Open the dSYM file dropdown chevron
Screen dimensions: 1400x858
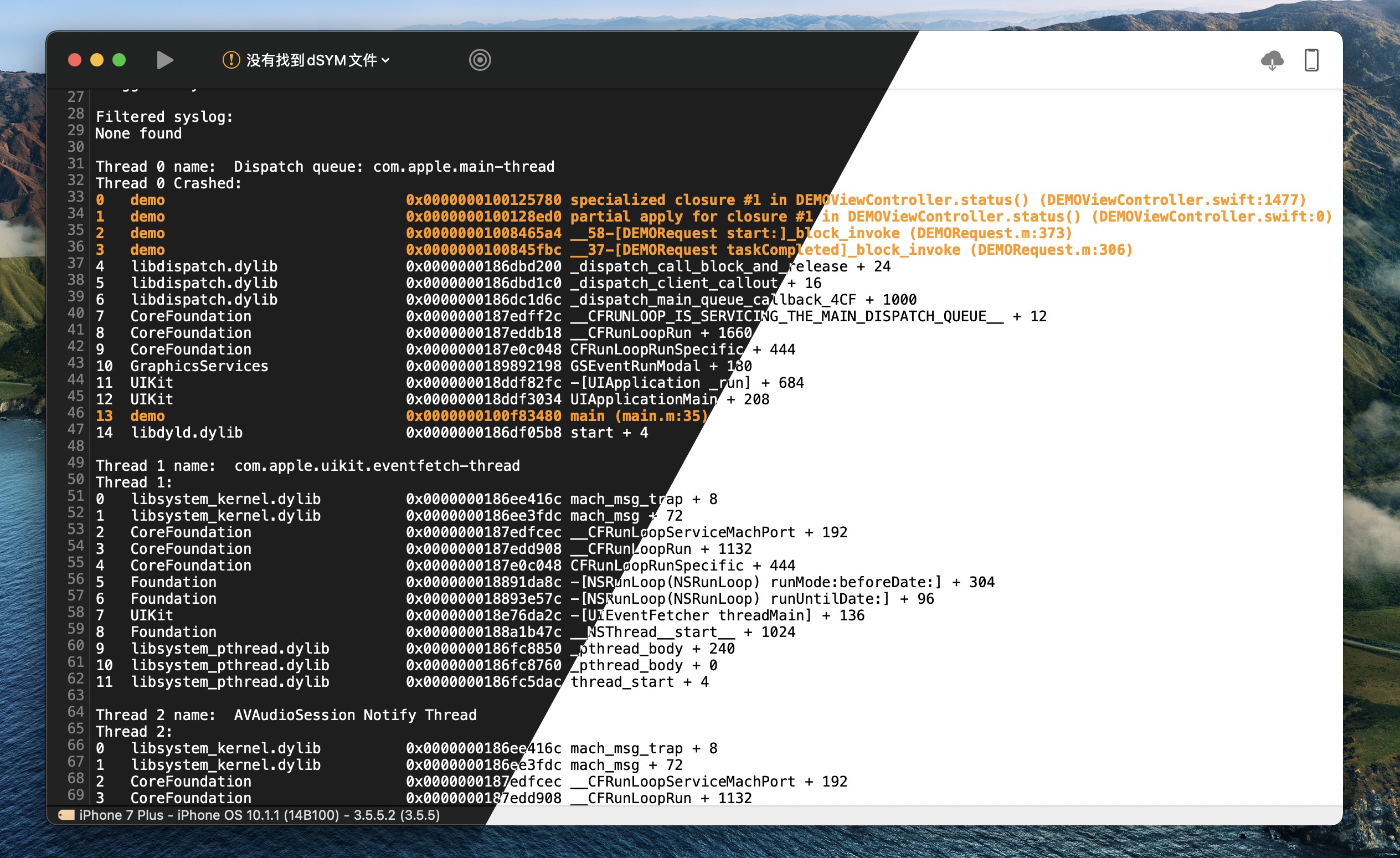(x=386, y=60)
